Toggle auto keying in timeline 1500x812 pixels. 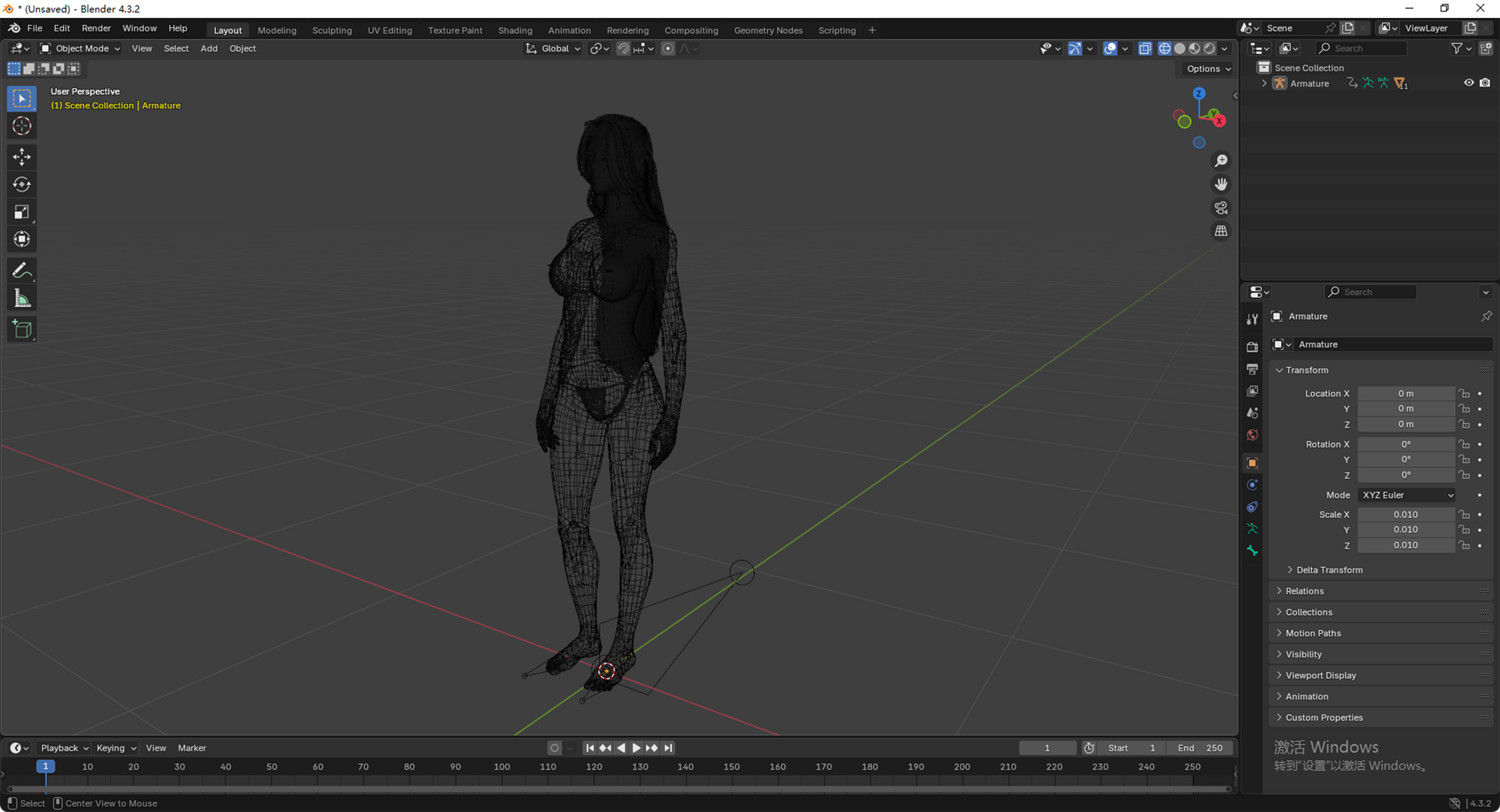(555, 748)
